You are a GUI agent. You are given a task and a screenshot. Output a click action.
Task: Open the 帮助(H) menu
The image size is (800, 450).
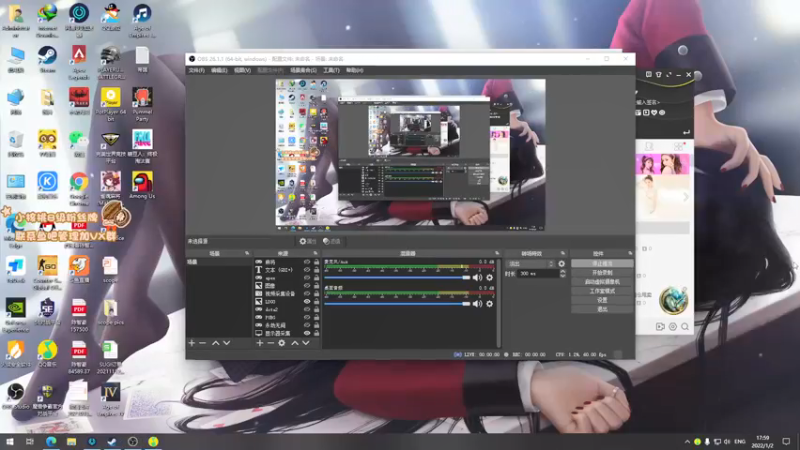pyautogui.click(x=355, y=70)
